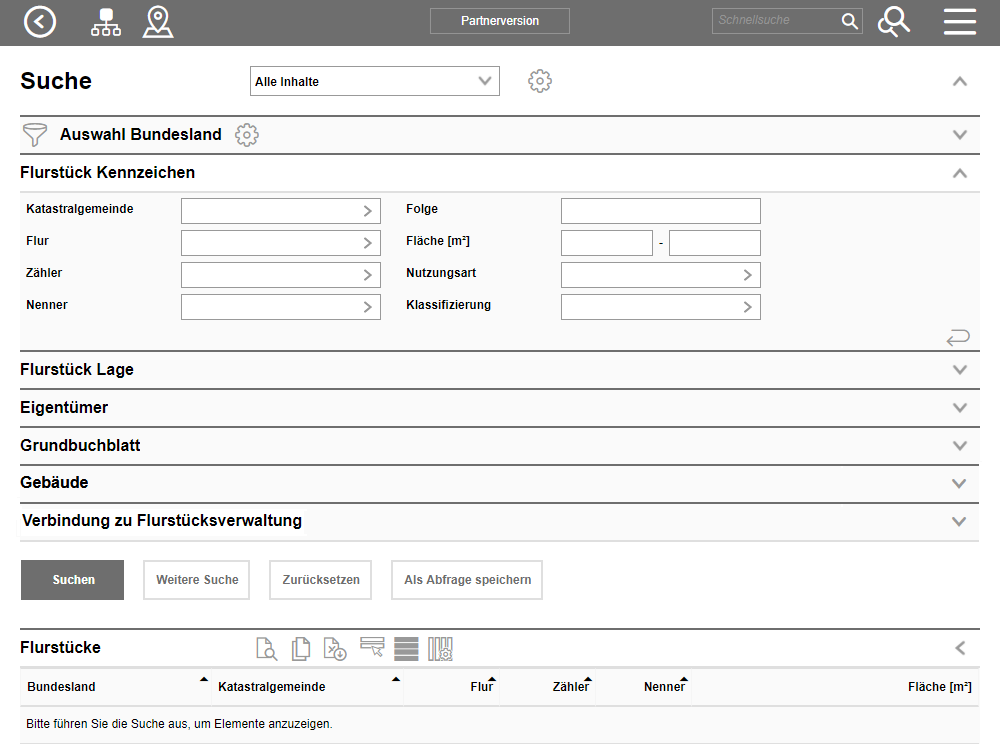Viewport: 1000px width, 744px height.
Task: Expand the Flurstück Lage section
Action: [960, 370]
